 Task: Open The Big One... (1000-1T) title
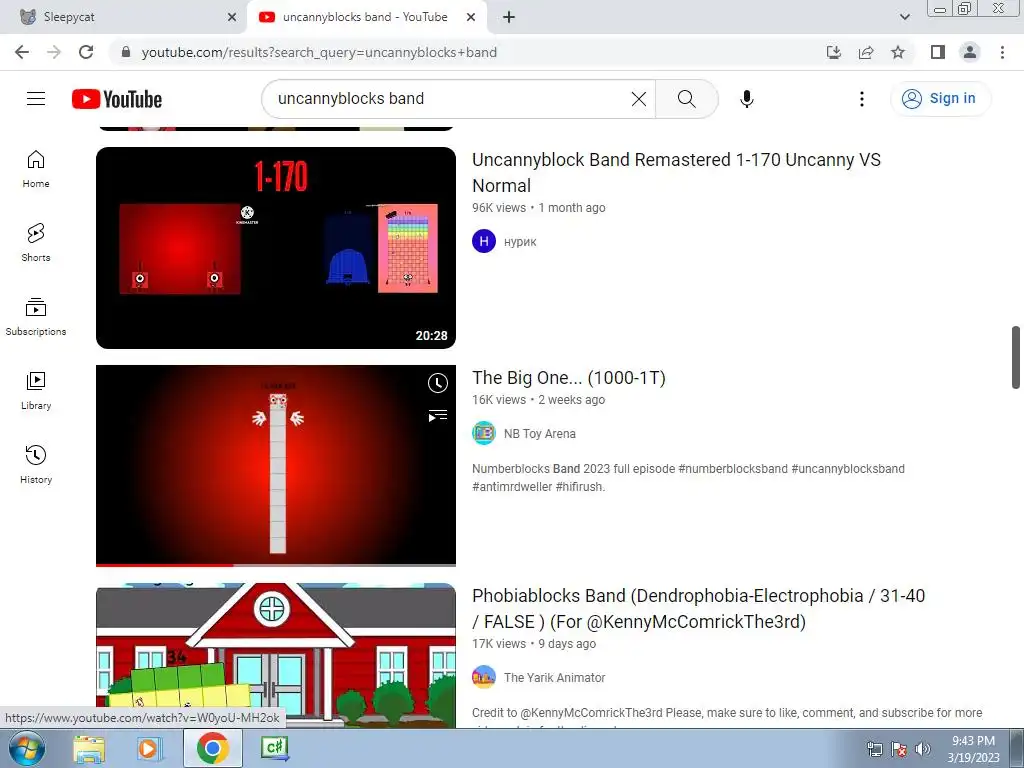tap(569, 377)
